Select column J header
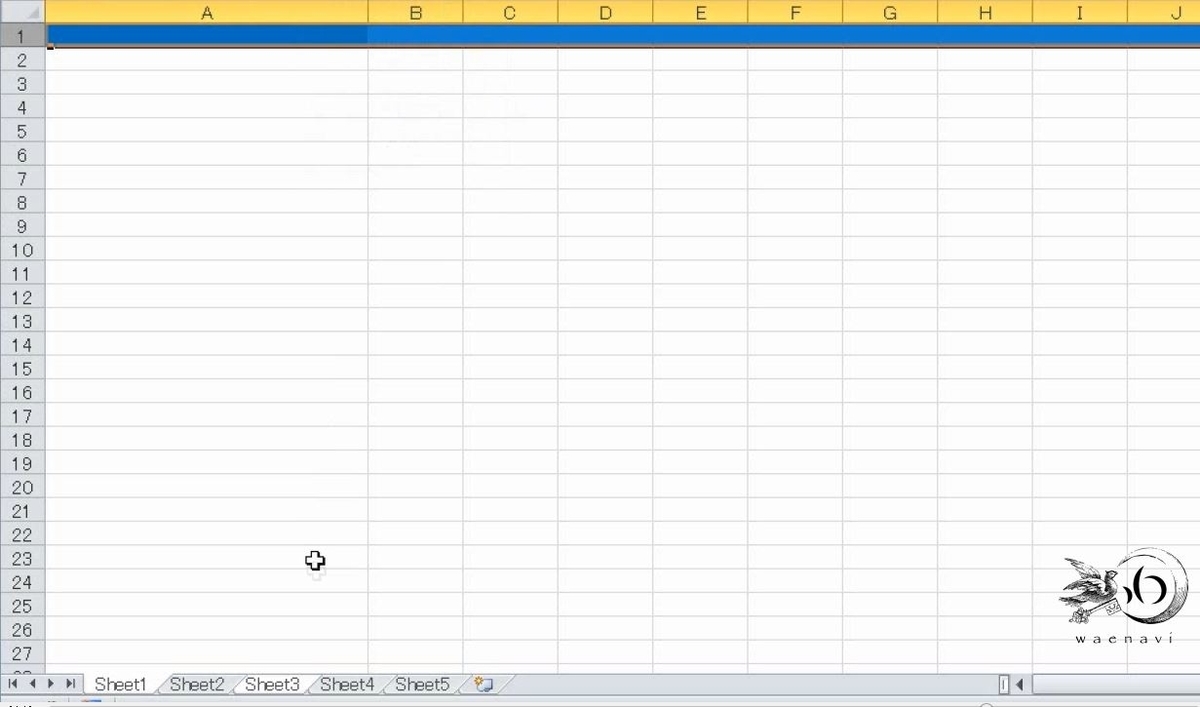Viewport: 1200px width, 707px height. 1164,12
